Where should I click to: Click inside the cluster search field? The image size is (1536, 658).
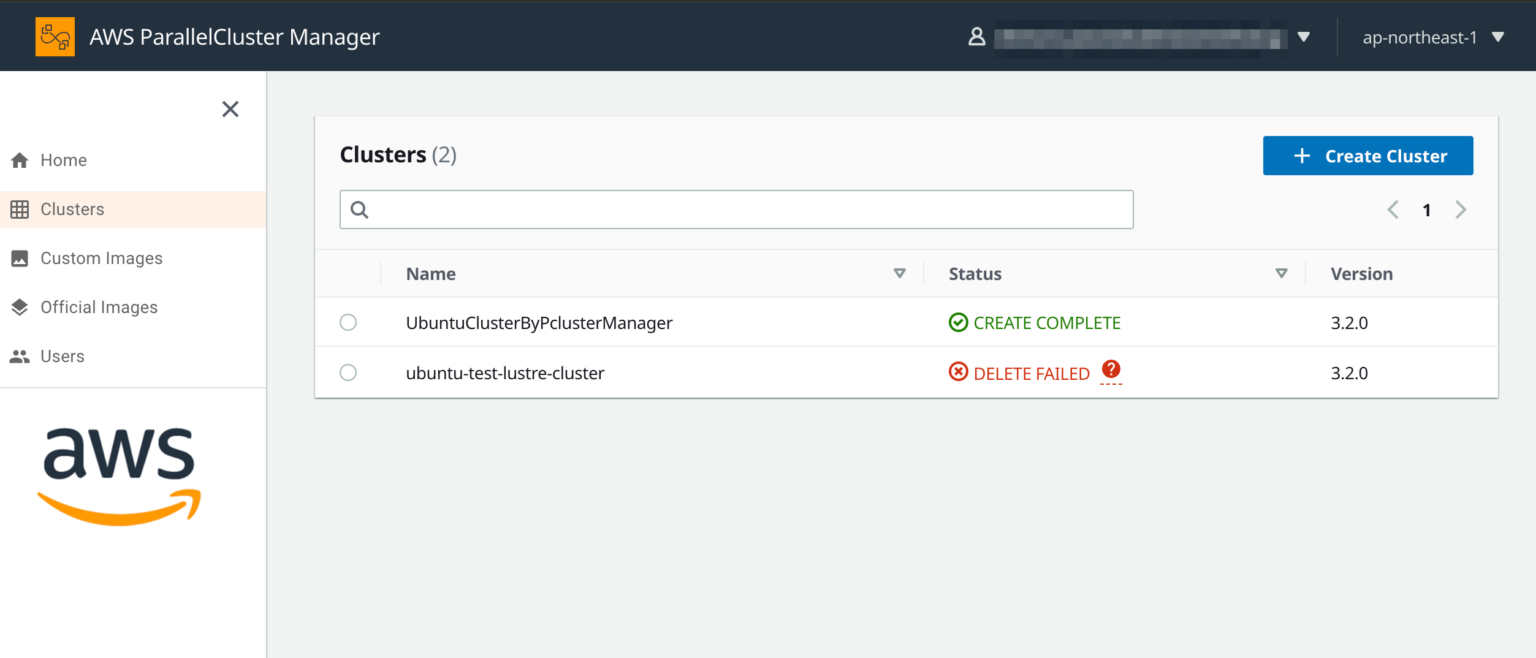(x=736, y=209)
